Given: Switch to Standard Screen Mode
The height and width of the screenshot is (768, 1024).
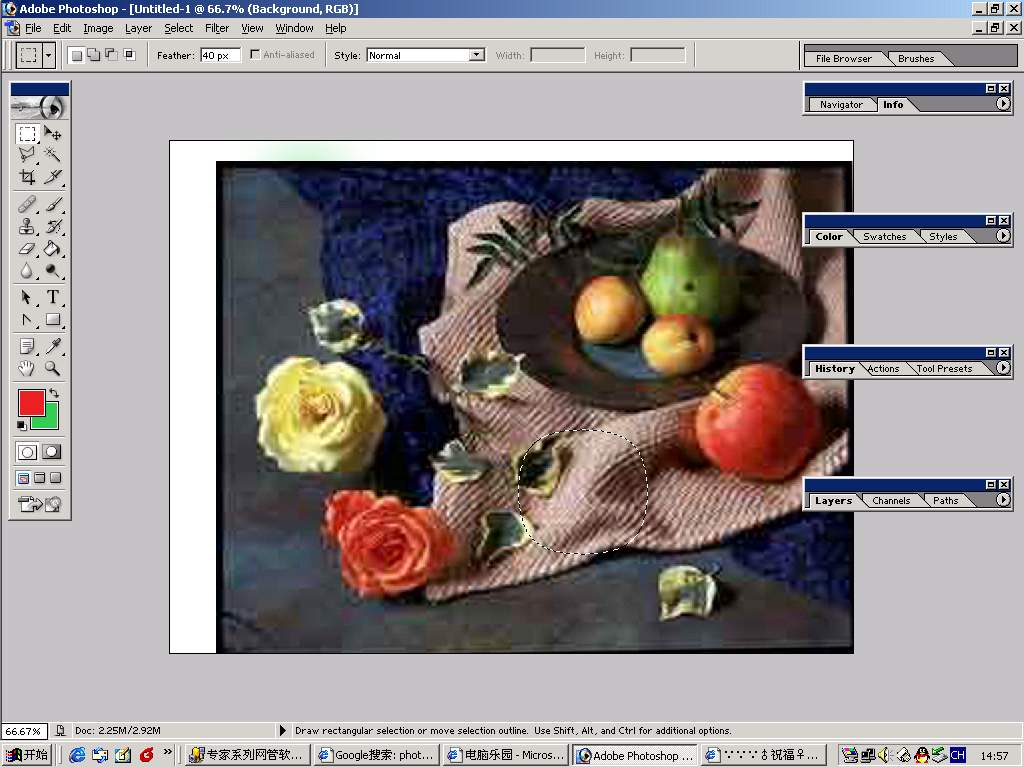Looking at the screenshot, I should (x=24, y=478).
